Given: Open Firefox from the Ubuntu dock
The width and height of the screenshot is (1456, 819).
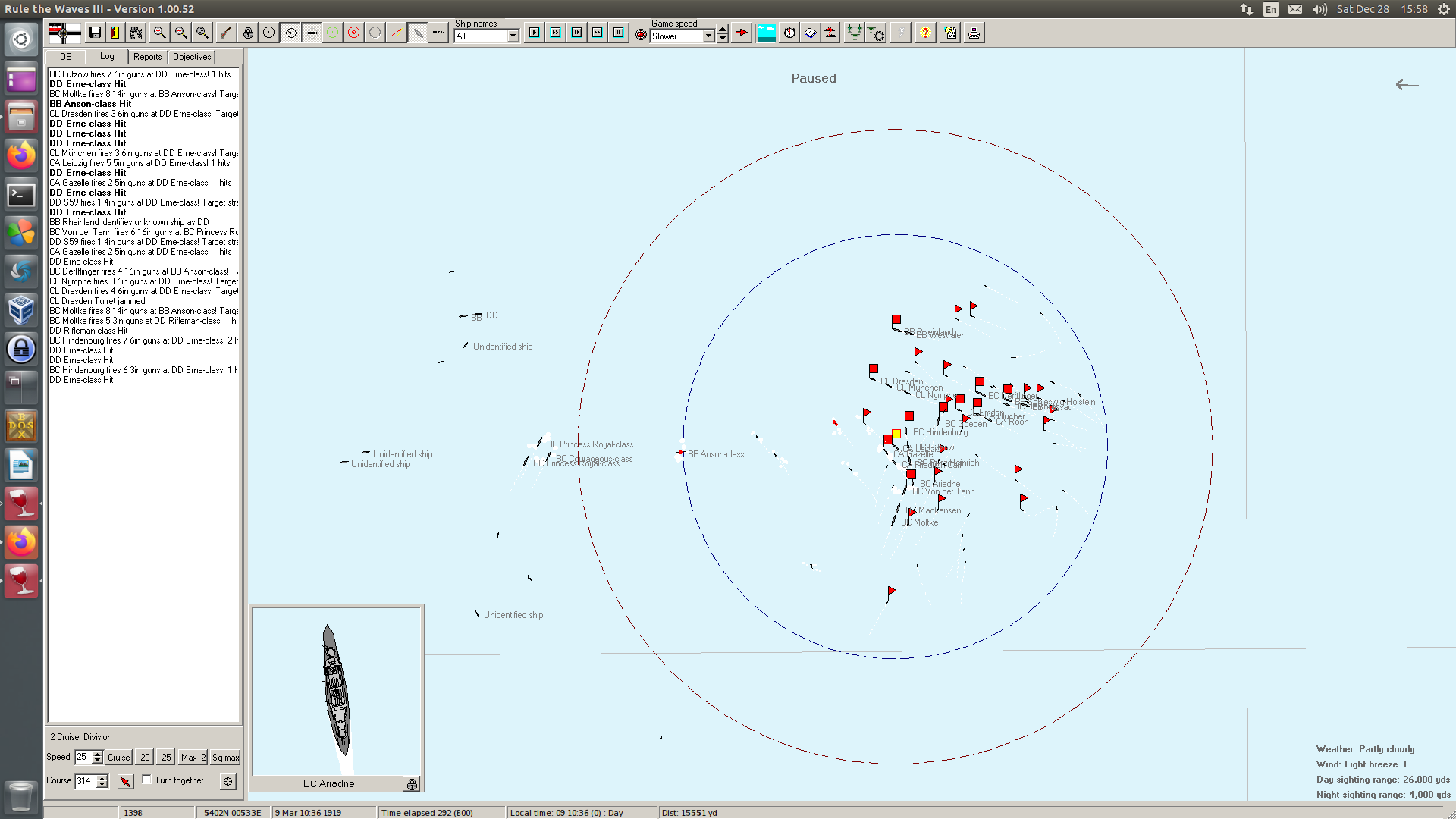Looking at the screenshot, I should [21, 156].
